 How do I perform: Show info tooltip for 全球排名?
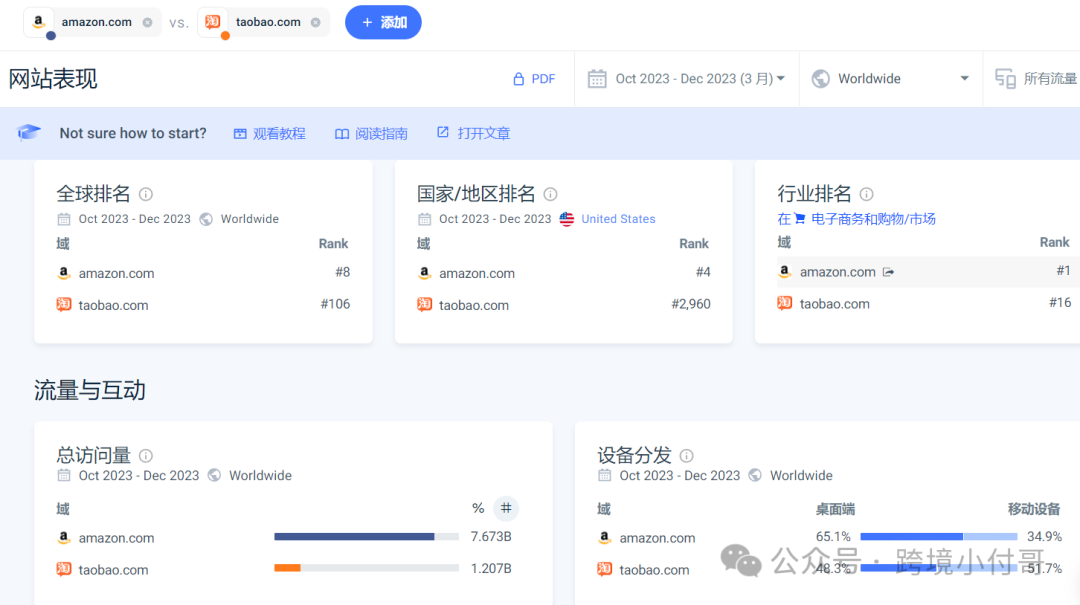coord(145,194)
